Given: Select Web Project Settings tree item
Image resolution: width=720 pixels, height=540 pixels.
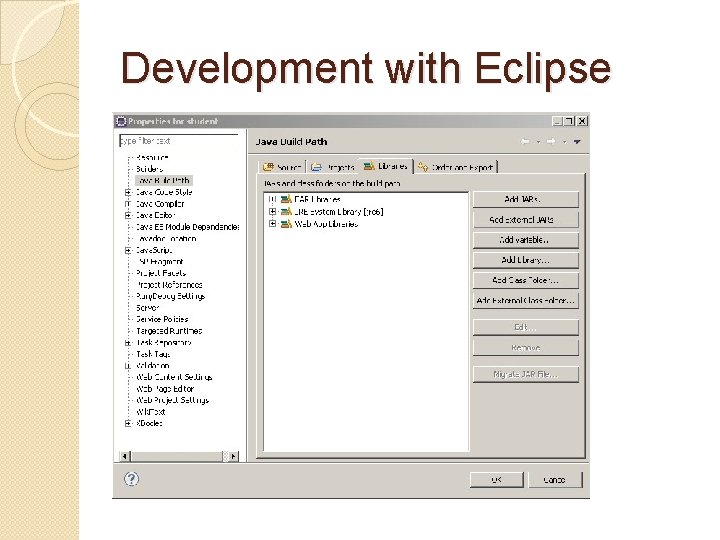Looking at the screenshot, I should pyautogui.click(x=173, y=400).
